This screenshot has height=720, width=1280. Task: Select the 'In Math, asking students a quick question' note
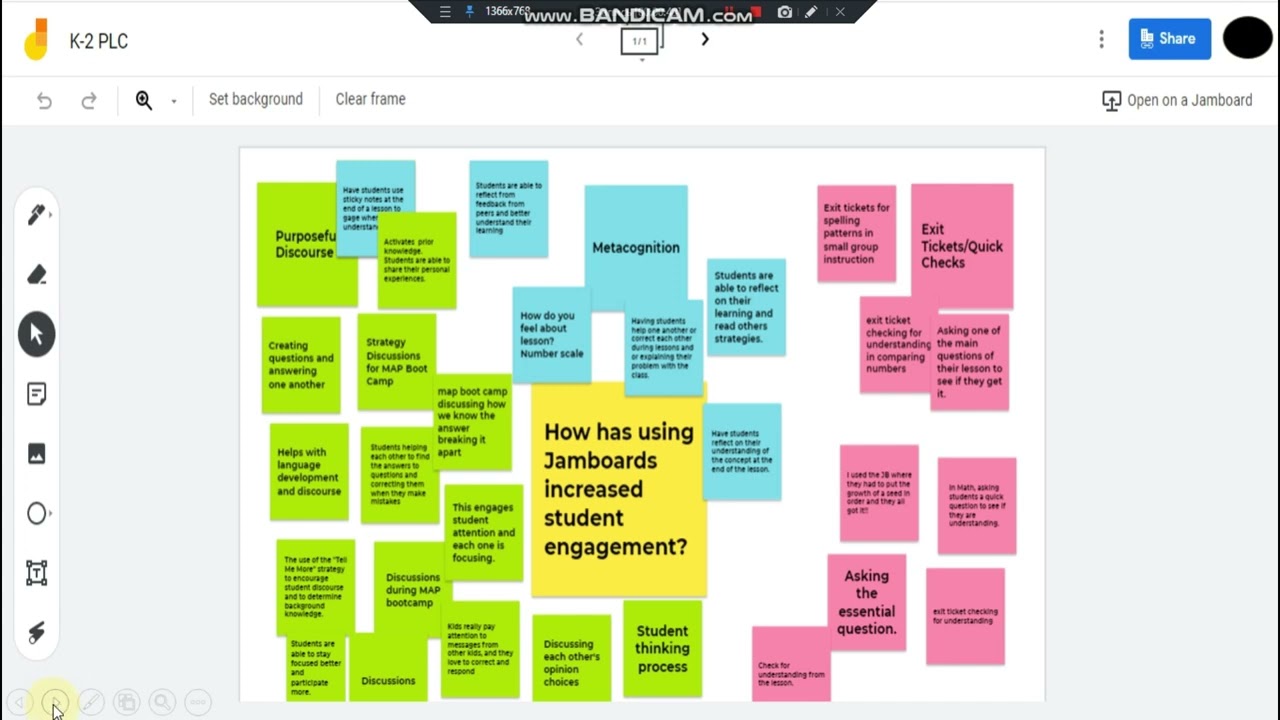click(x=977, y=506)
